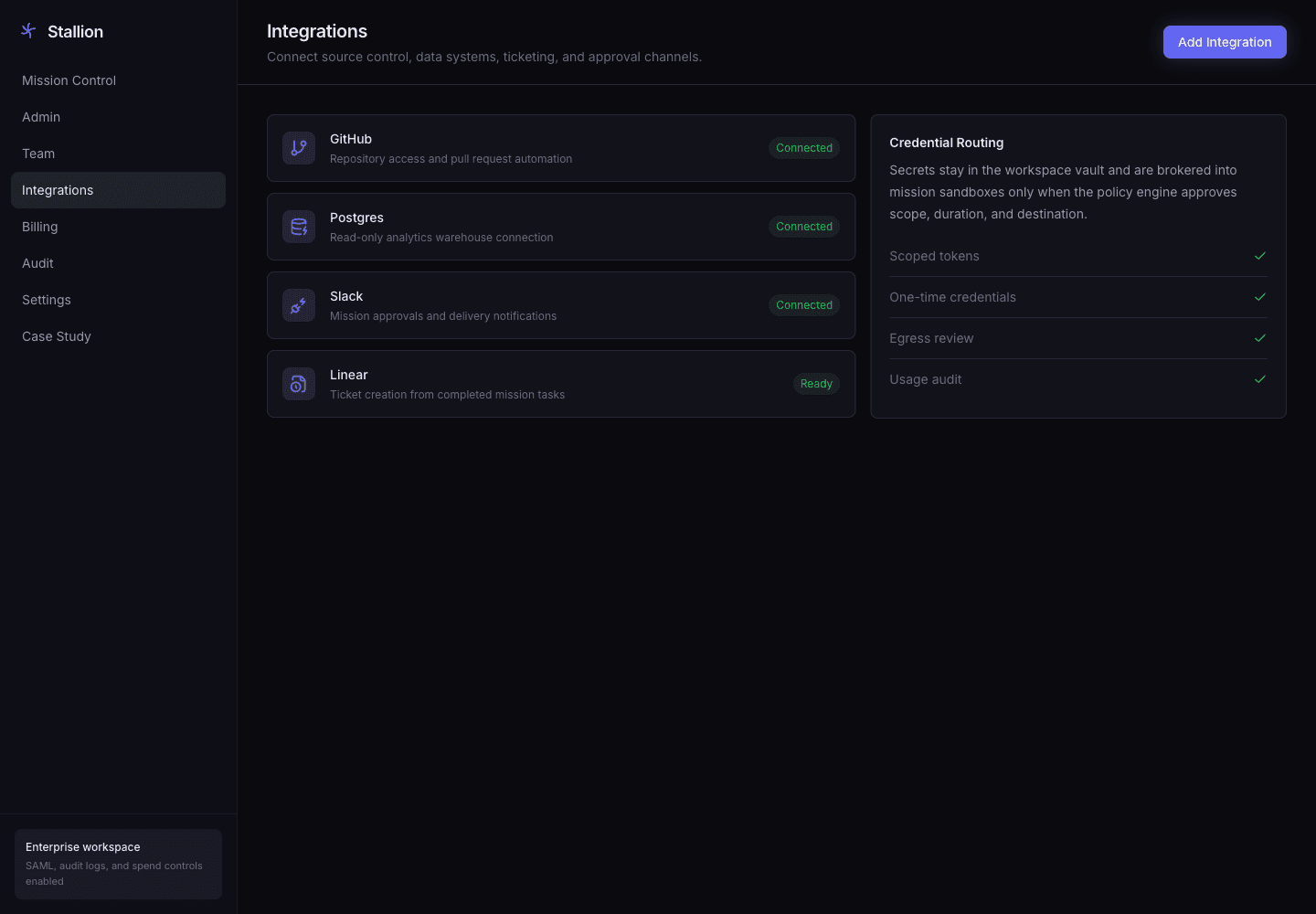Image resolution: width=1316 pixels, height=914 pixels.
Task: Click 'Ticket creation from completed mission tasks'
Action: click(448, 395)
